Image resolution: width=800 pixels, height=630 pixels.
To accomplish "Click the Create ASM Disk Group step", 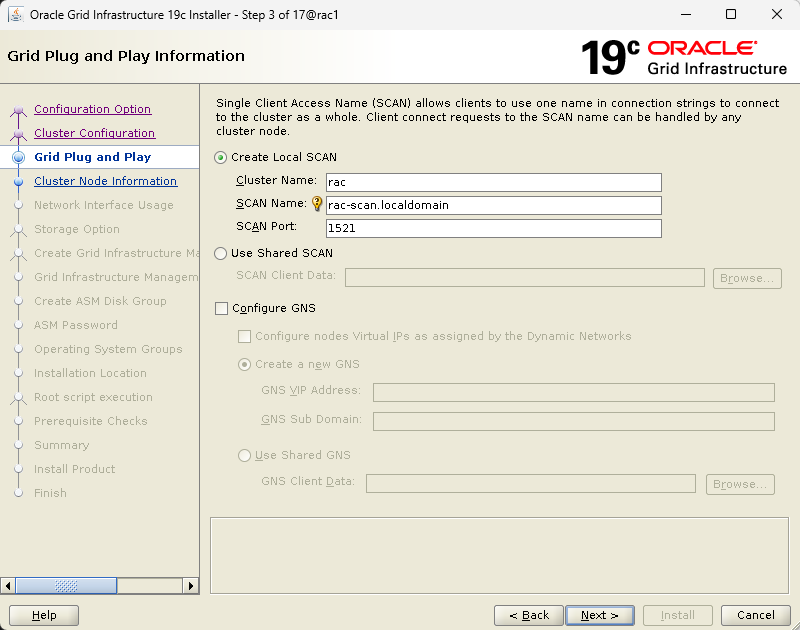I will tap(100, 301).
